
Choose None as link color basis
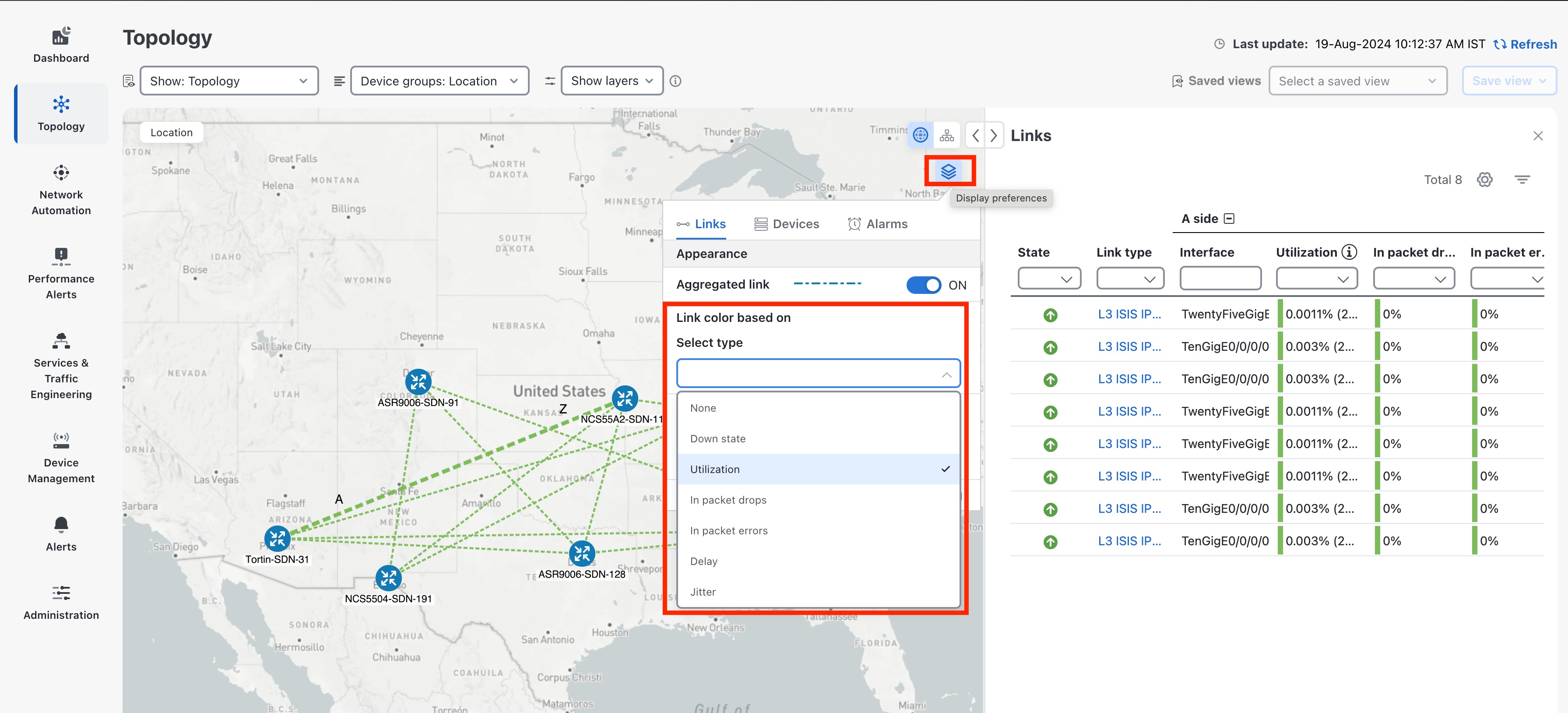tap(703, 407)
